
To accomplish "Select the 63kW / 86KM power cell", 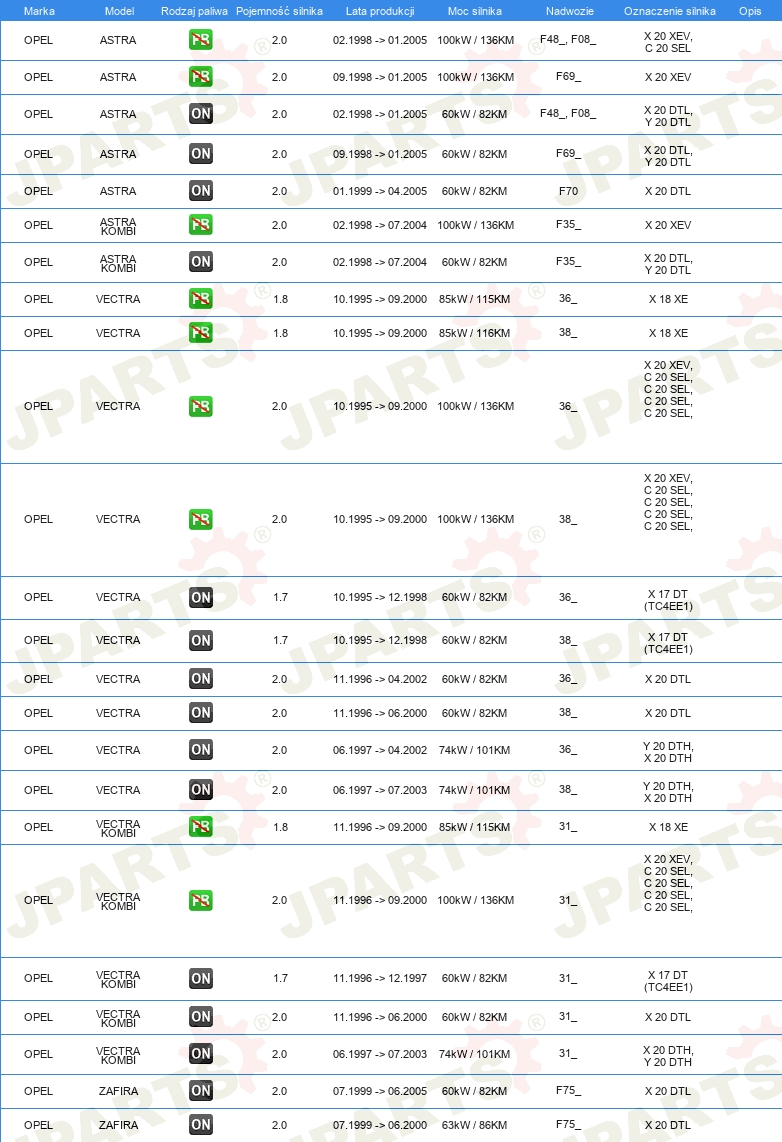I will pyautogui.click(x=475, y=1125).
